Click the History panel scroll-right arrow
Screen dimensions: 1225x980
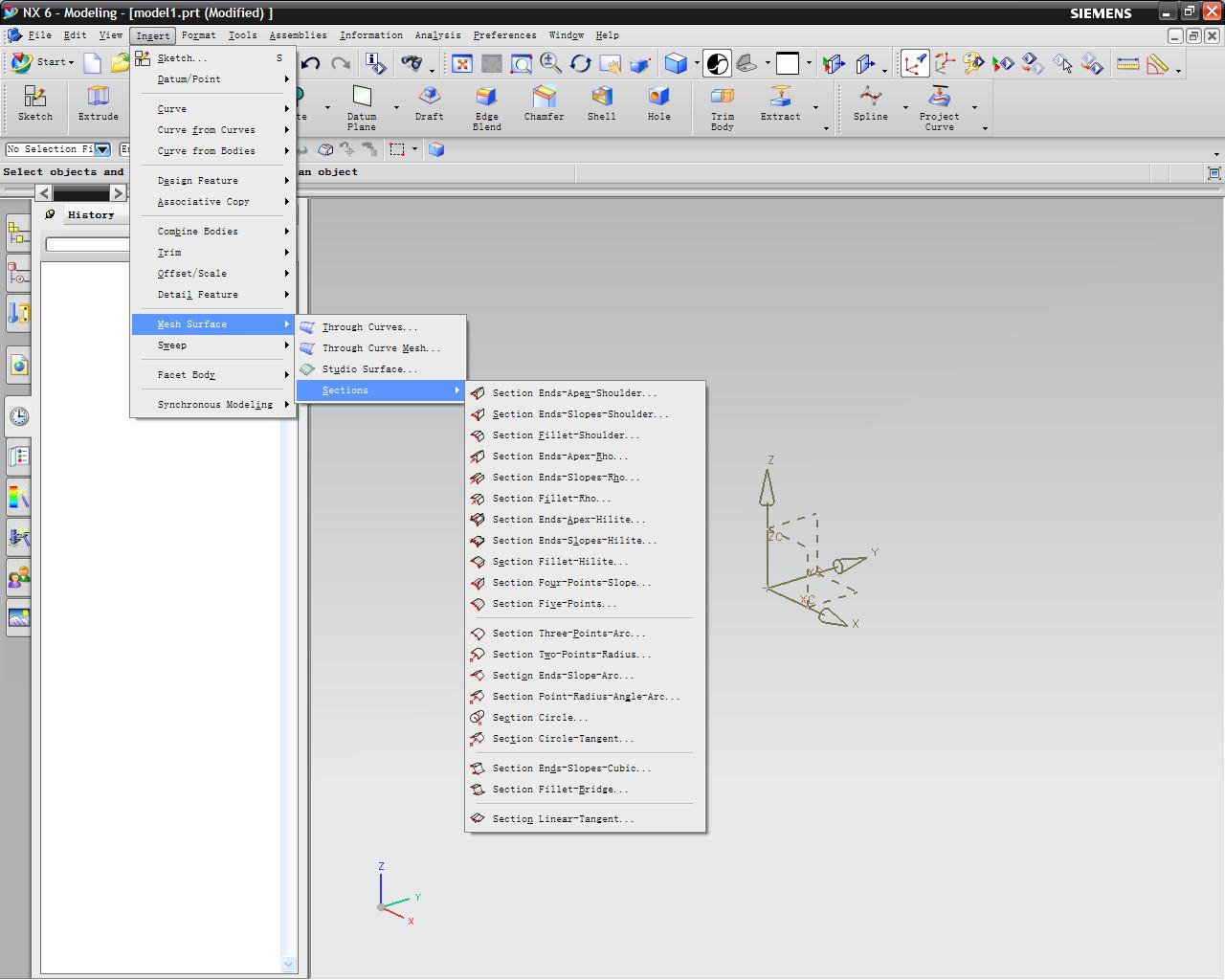118,193
